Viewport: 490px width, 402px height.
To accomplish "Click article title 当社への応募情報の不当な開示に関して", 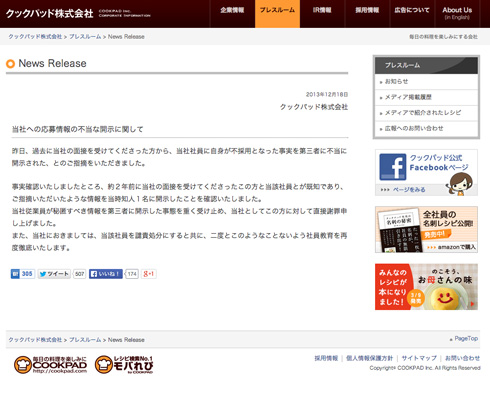I will click(78, 129).
